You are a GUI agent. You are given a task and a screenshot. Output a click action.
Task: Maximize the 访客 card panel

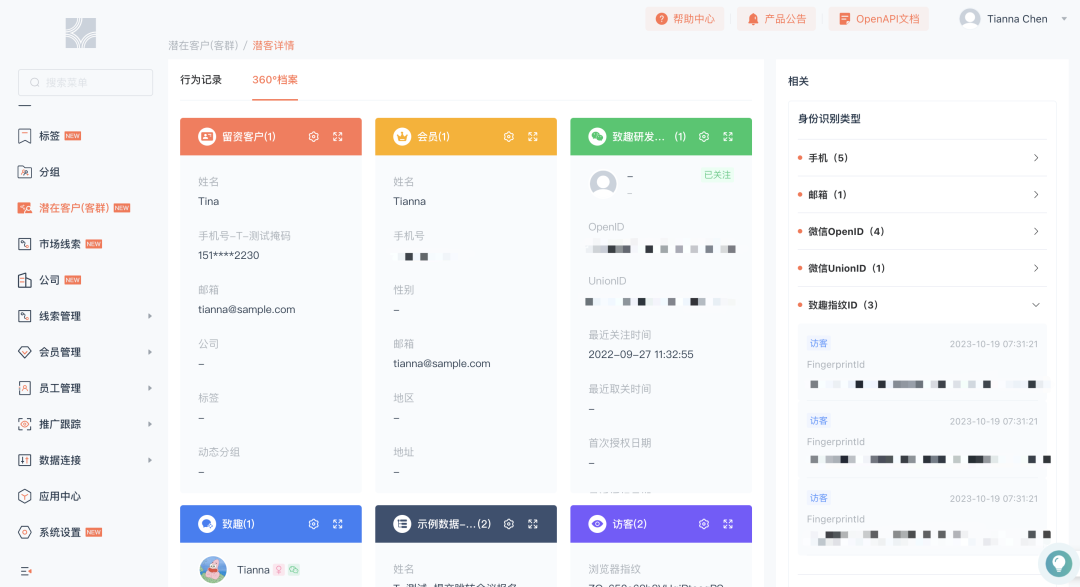pos(728,524)
